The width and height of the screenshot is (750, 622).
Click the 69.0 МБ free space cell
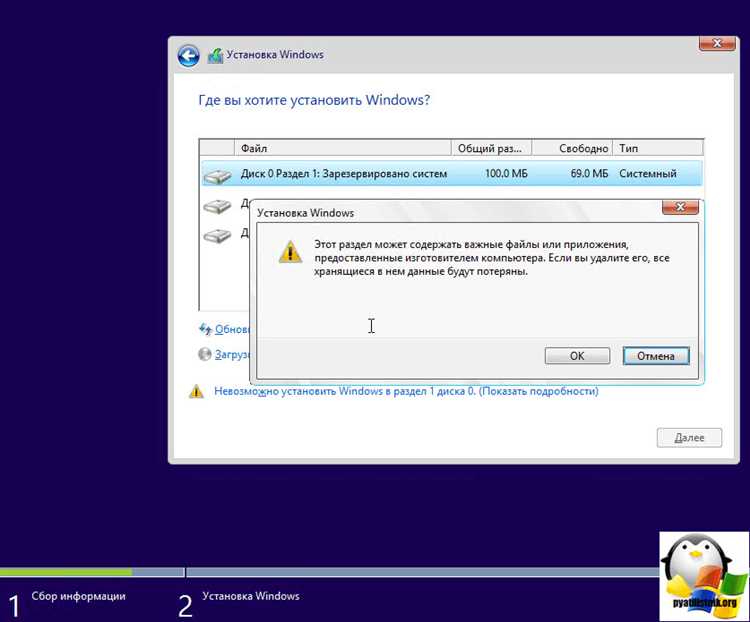(589, 174)
